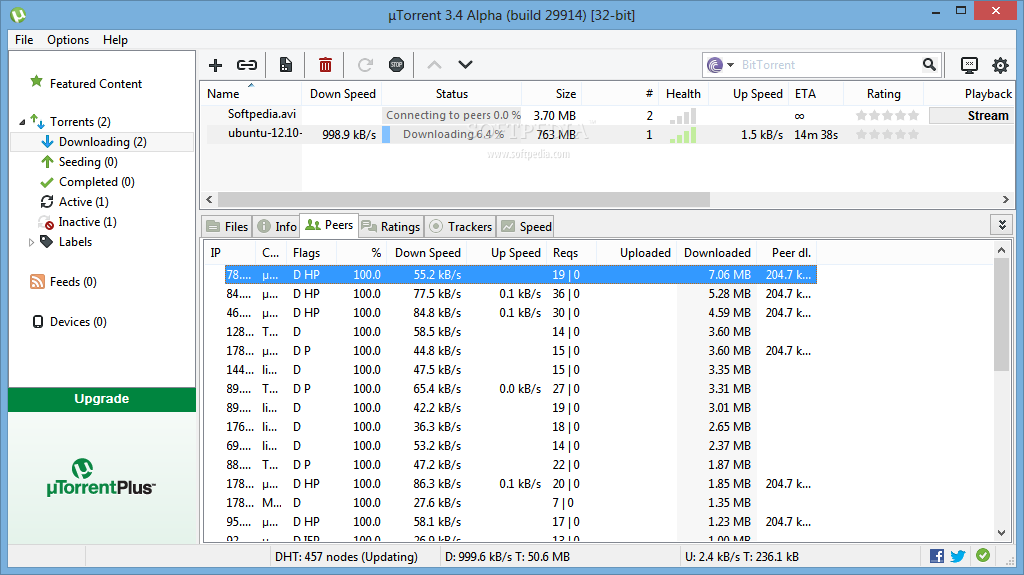This screenshot has height=575, width=1024.
Task: Expand the Labels tree node
Action: (x=31, y=242)
